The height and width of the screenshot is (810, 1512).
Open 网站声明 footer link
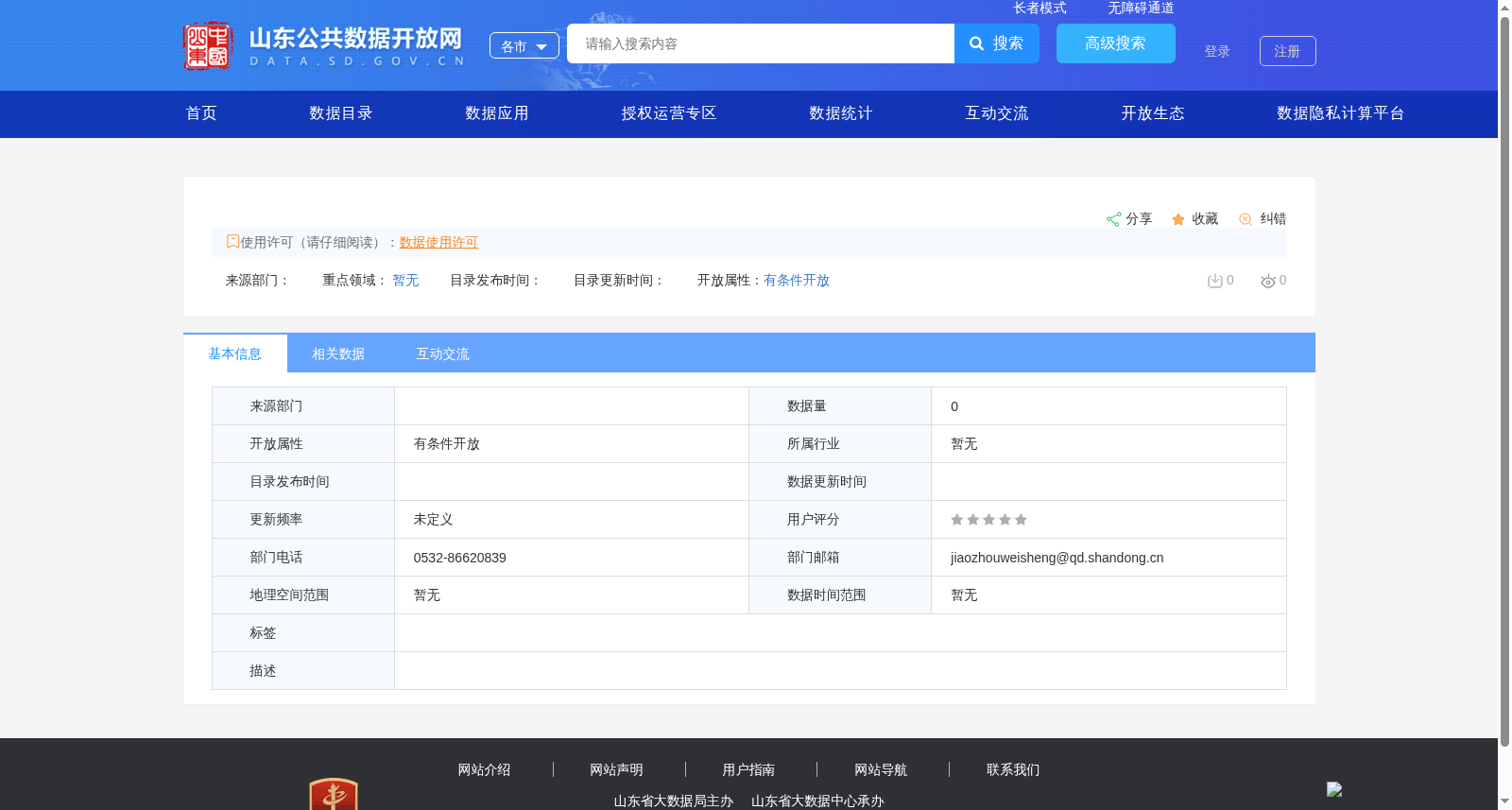[616, 769]
